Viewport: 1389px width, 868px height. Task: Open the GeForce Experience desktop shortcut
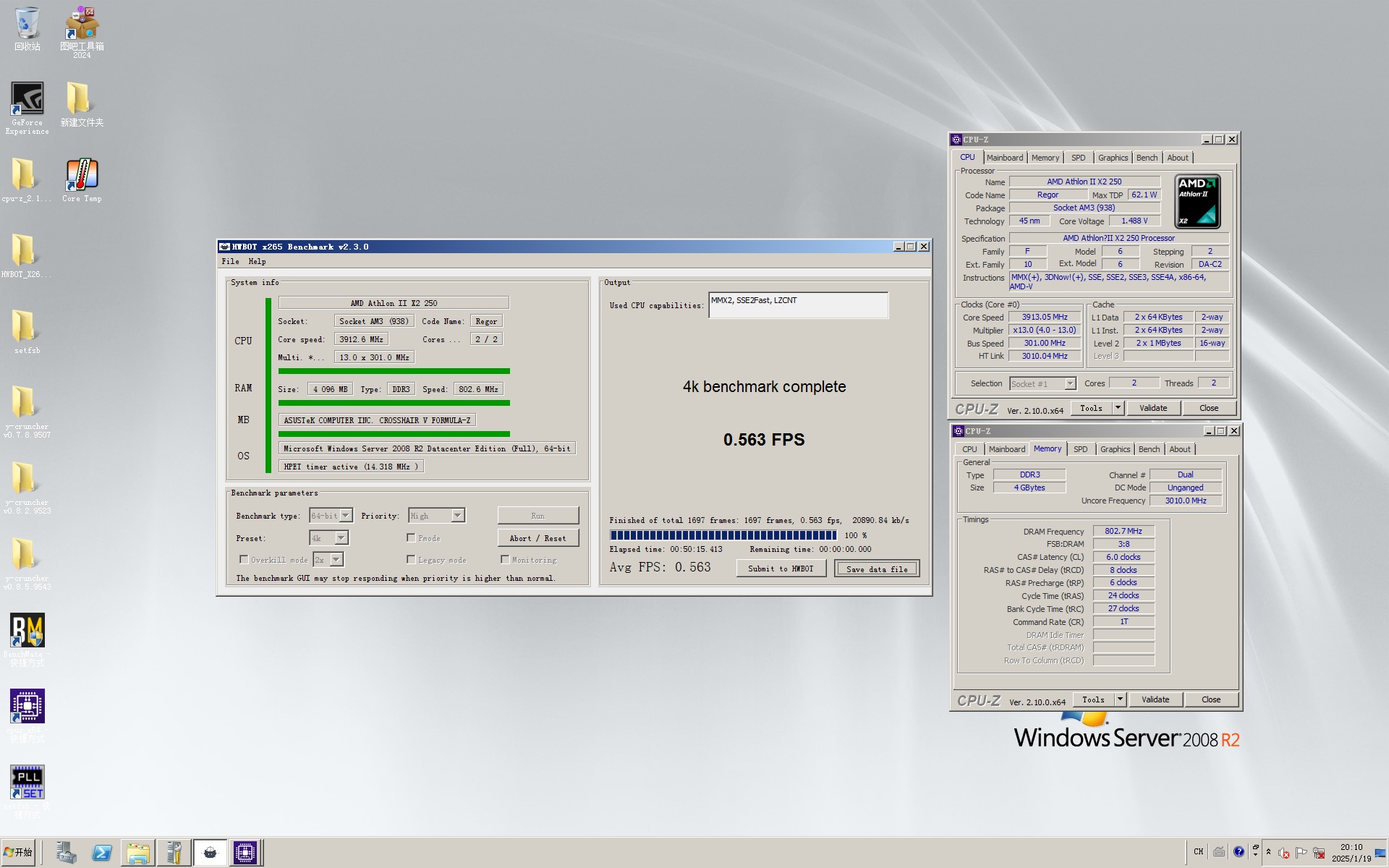click(x=27, y=109)
